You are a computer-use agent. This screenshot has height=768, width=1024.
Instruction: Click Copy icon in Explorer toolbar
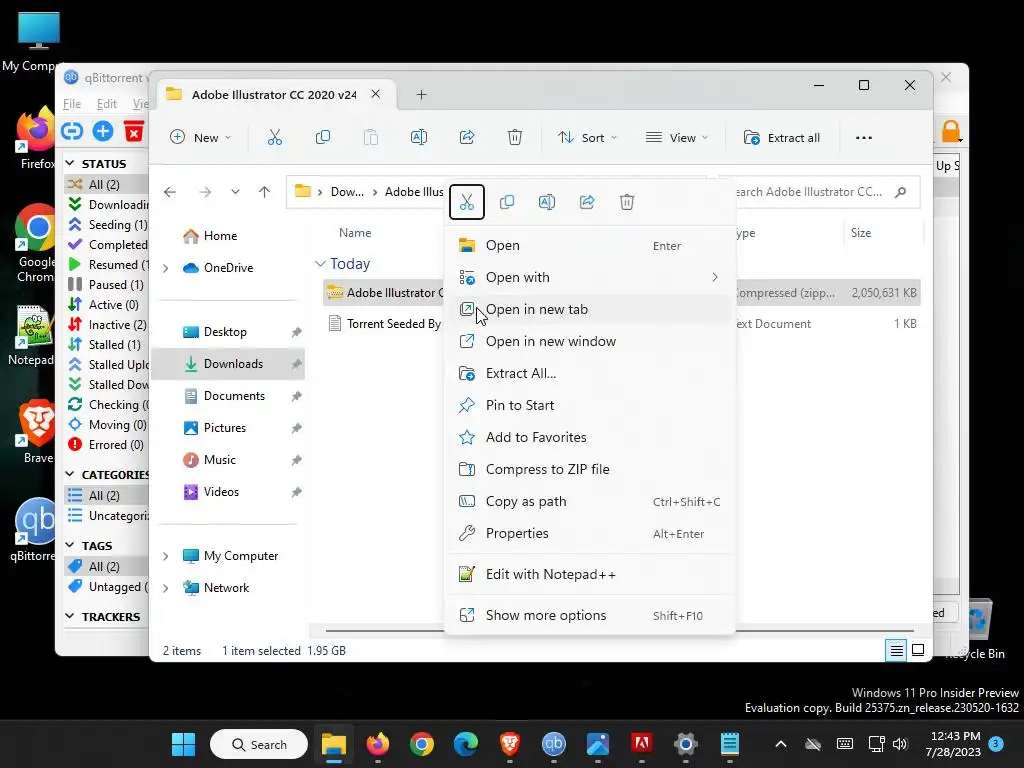click(x=323, y=137)
